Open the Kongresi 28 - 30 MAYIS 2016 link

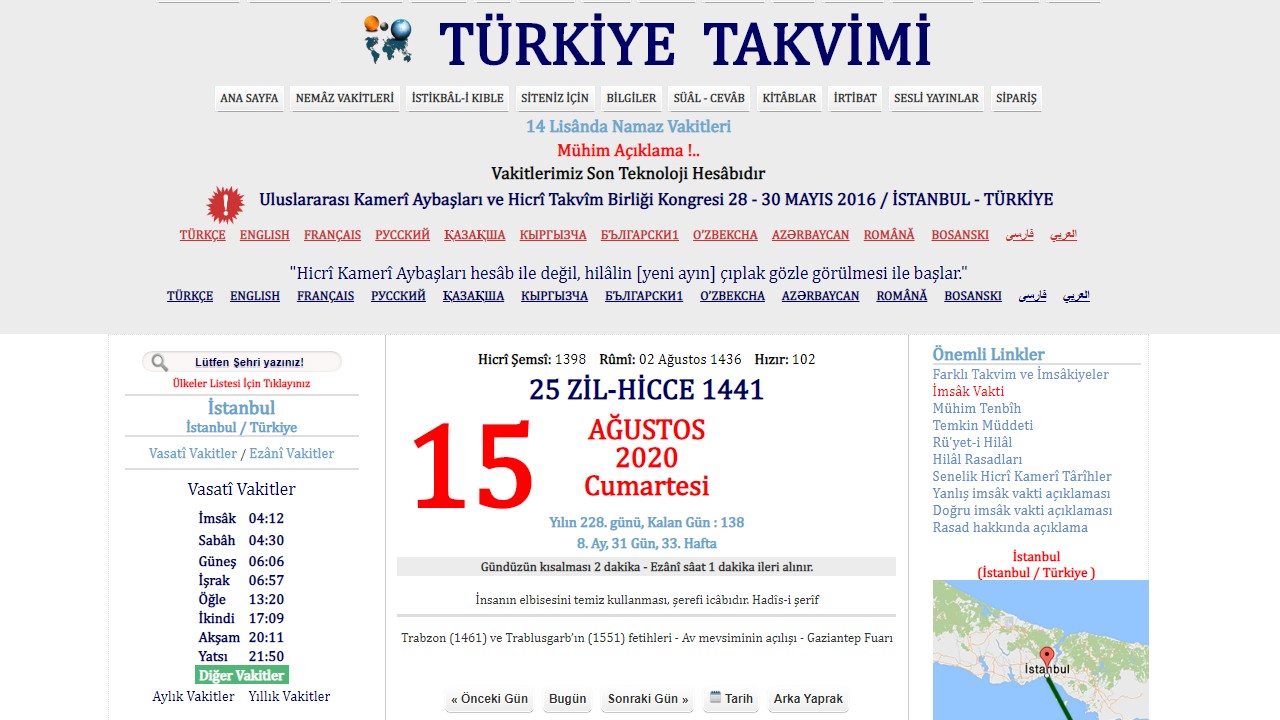pos(656,199)
